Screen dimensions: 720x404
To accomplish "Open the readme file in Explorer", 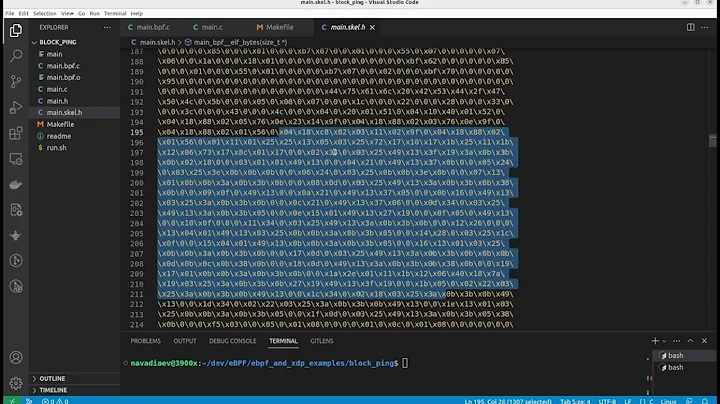I will [74, 136].
